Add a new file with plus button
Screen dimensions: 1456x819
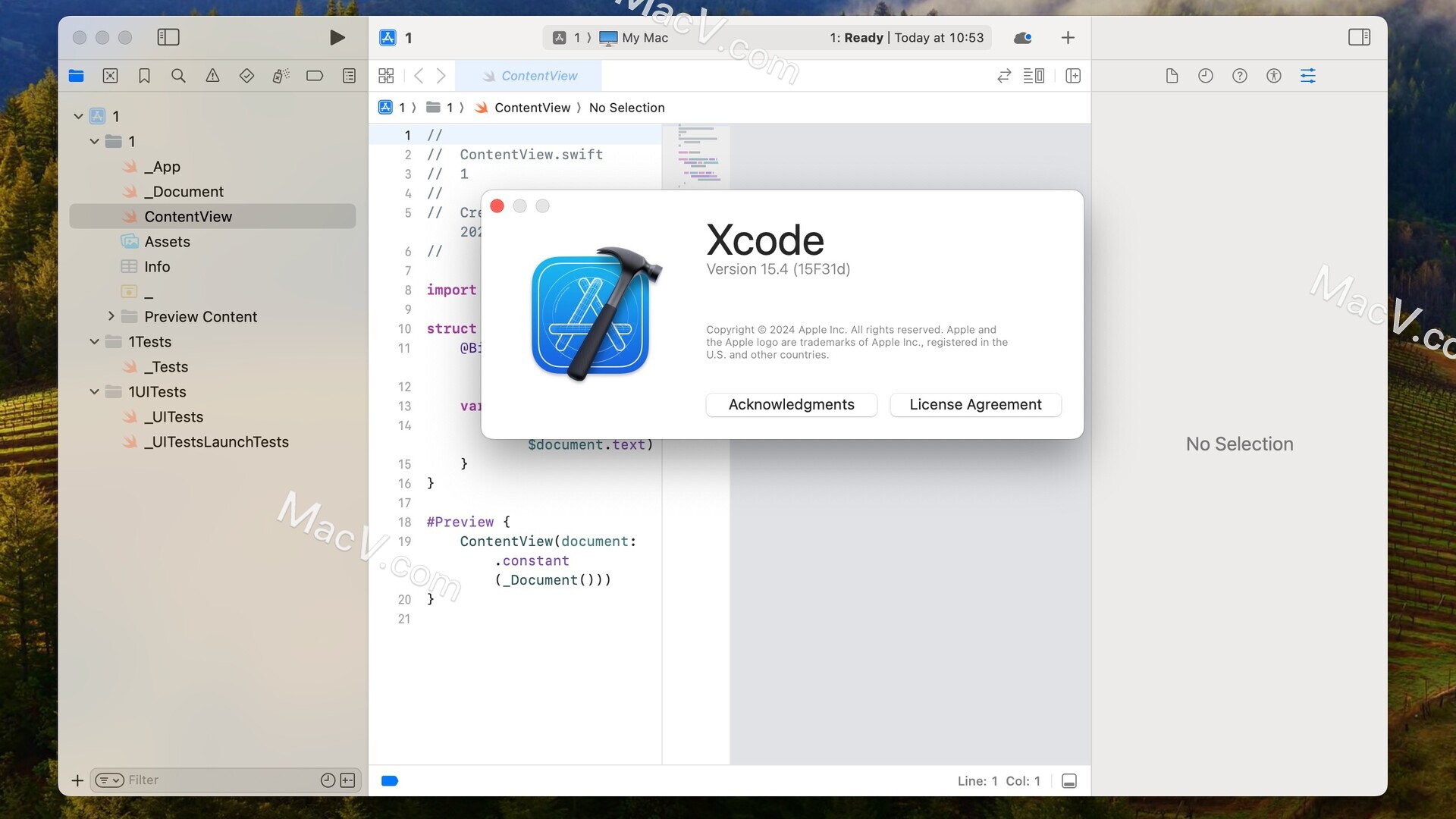tap(77, 780)
